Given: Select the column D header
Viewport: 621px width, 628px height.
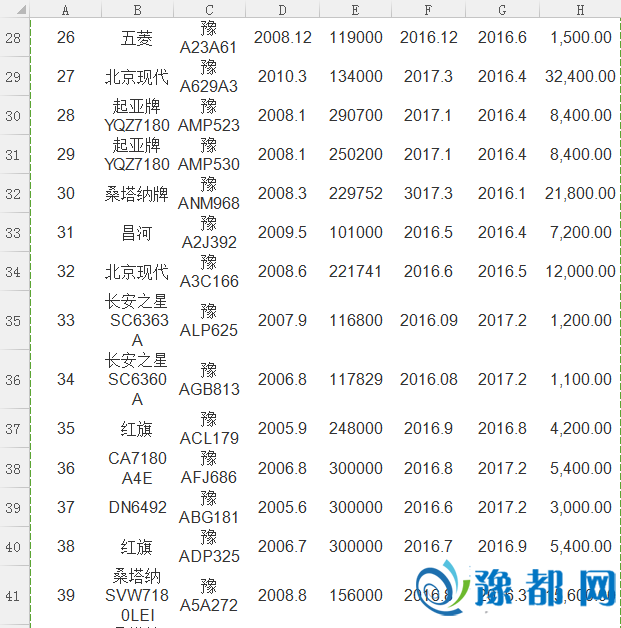Looking at the screenshot, I should pyautogui.click(x=282, y=10).
